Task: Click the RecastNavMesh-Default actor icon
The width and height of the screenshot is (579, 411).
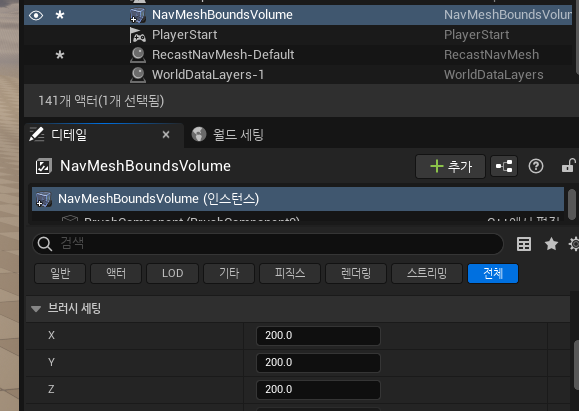Action: tap(138, 55)
